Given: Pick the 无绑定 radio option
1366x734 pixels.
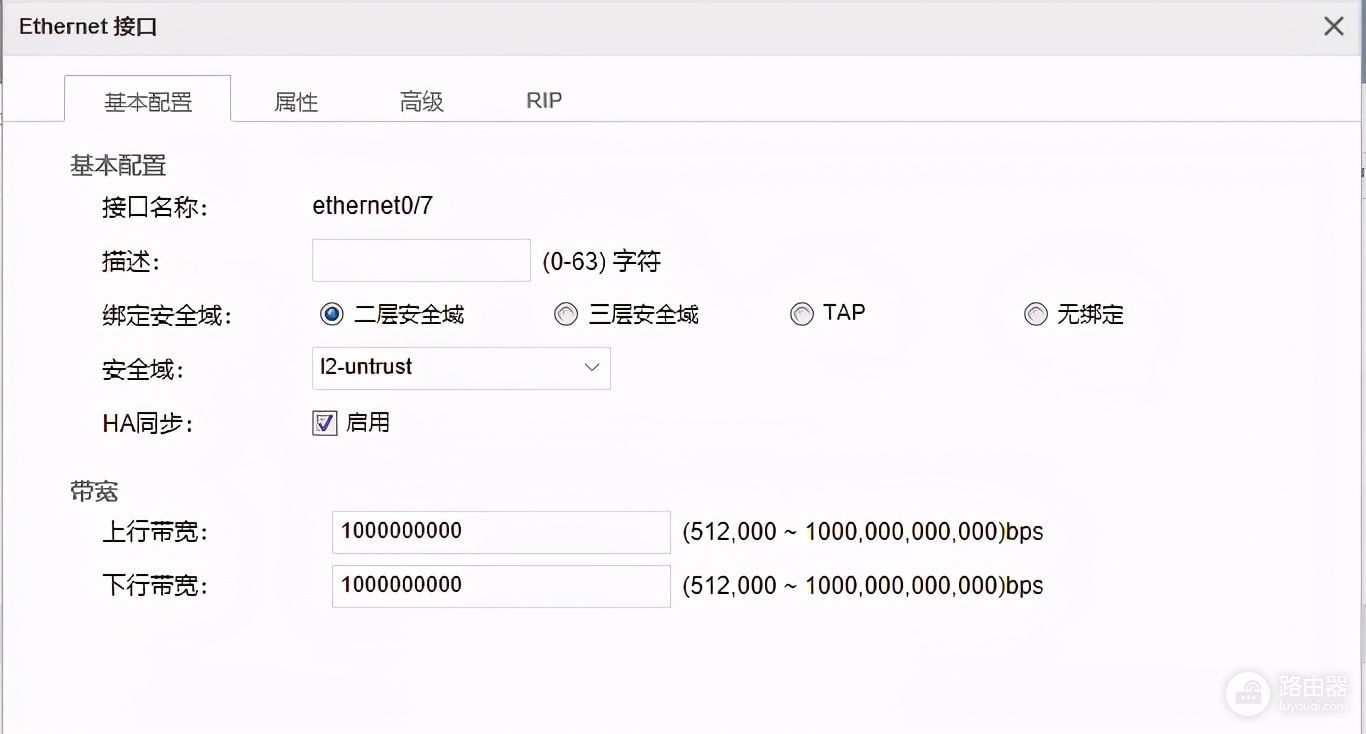Looking at the screenshot, I should (1036, 315).
